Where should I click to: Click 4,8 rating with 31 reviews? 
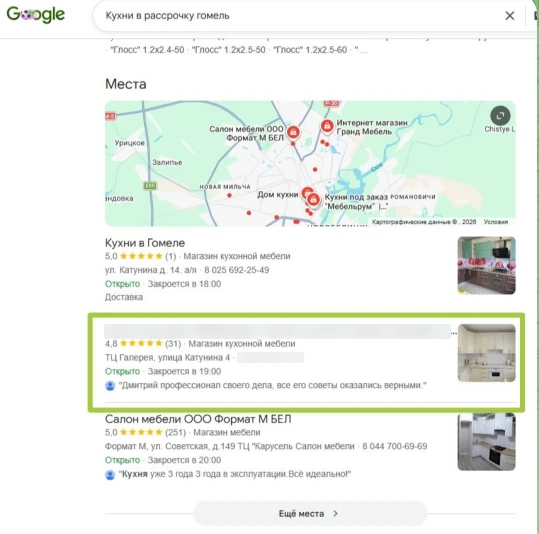pos(143,344)
